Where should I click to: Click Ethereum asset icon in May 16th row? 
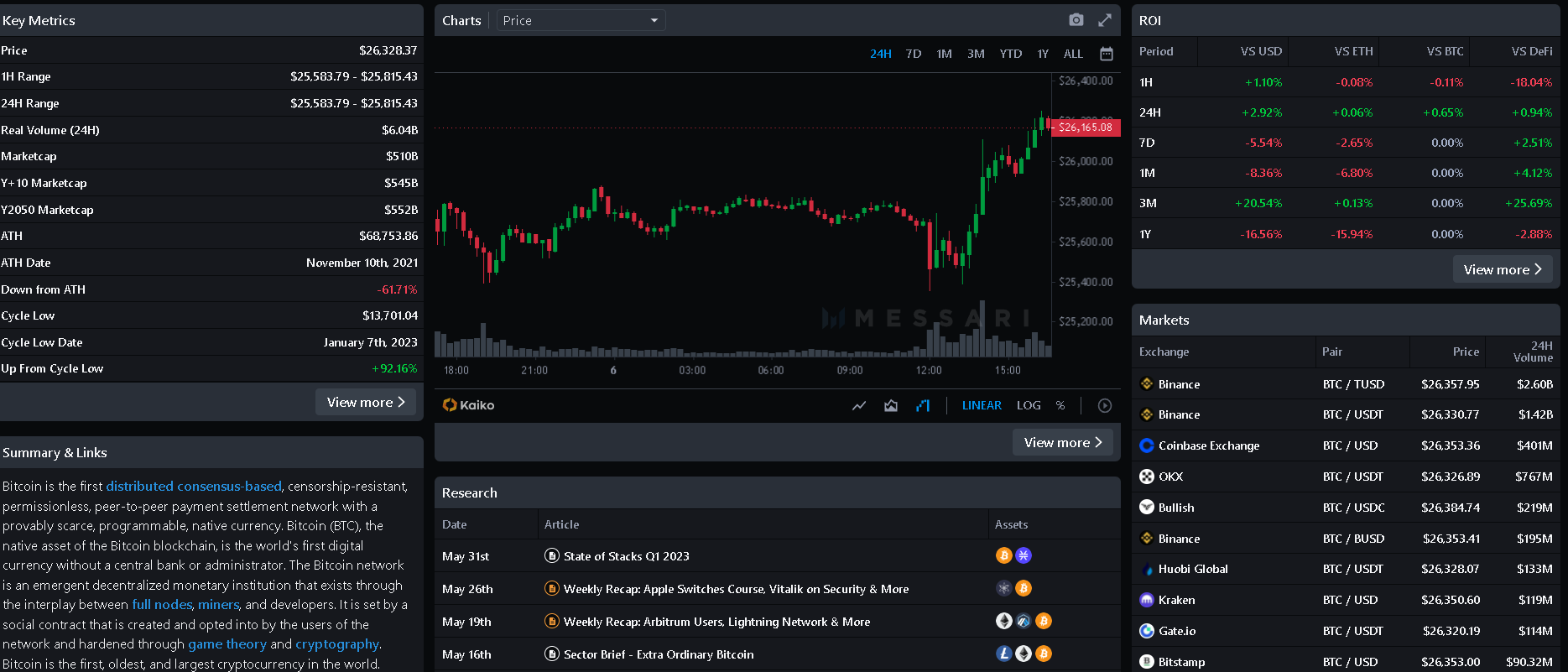pos(1024,654)
